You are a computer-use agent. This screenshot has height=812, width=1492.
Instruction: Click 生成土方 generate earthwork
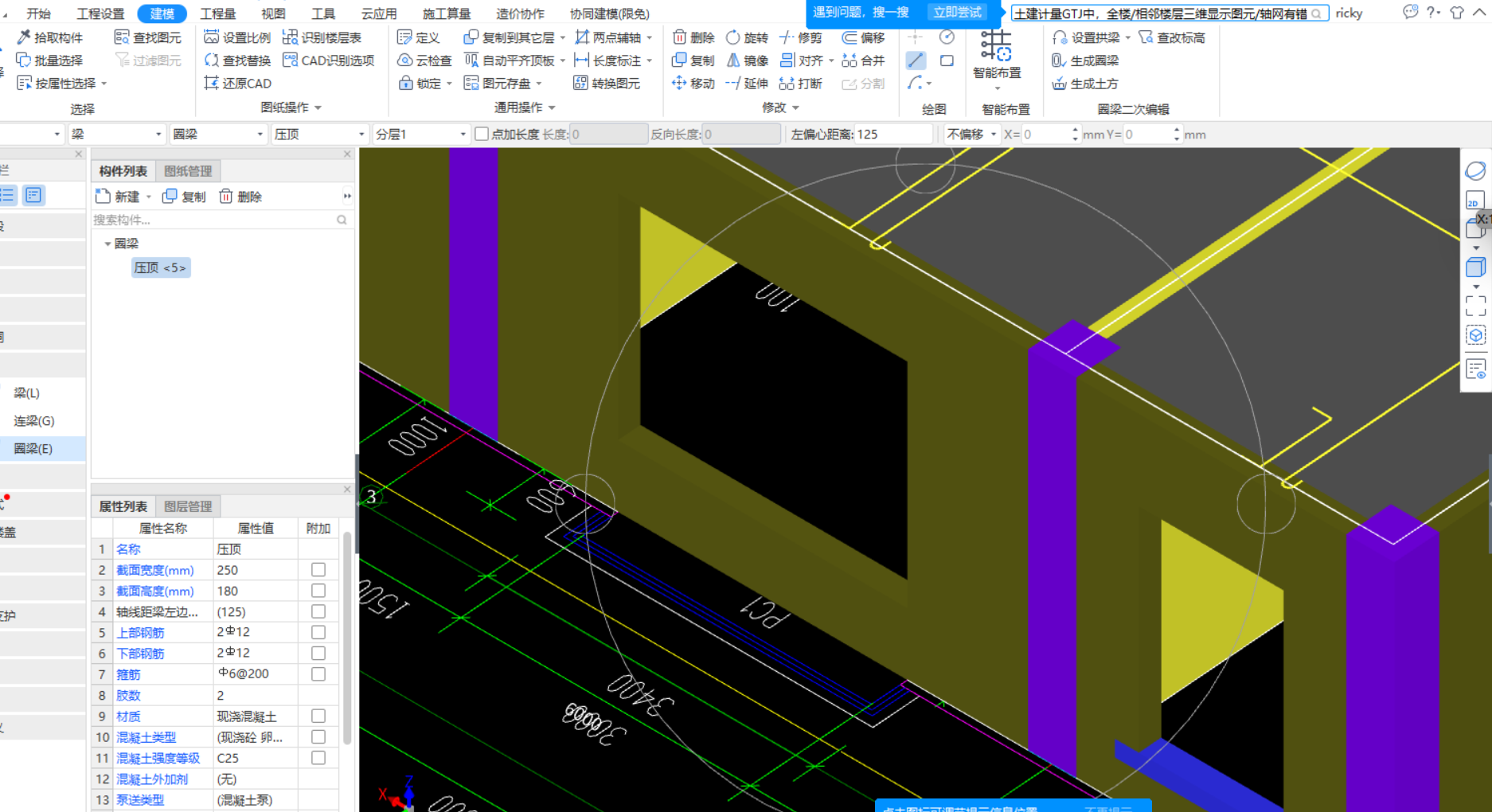(1085, 84)
